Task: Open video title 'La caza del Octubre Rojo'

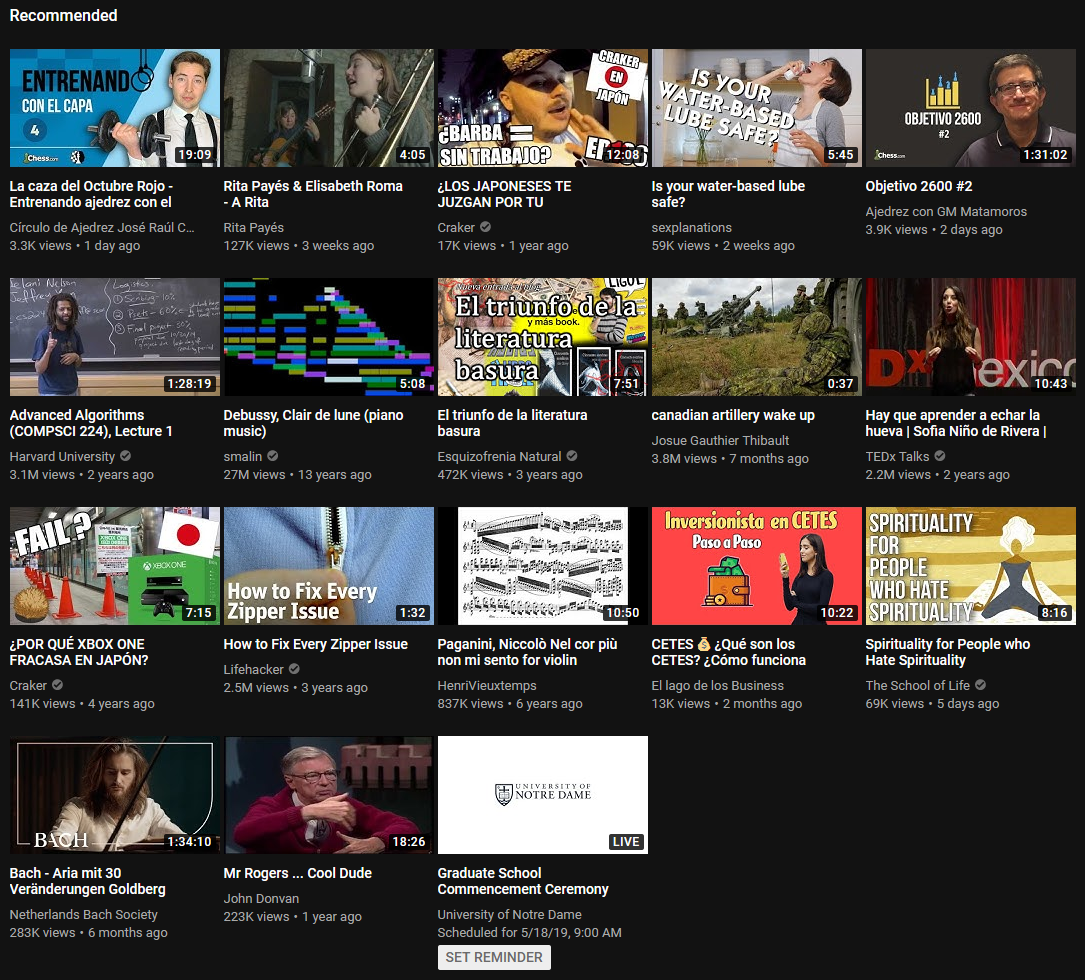Action: pyautogui.click(x=91, y=194)
